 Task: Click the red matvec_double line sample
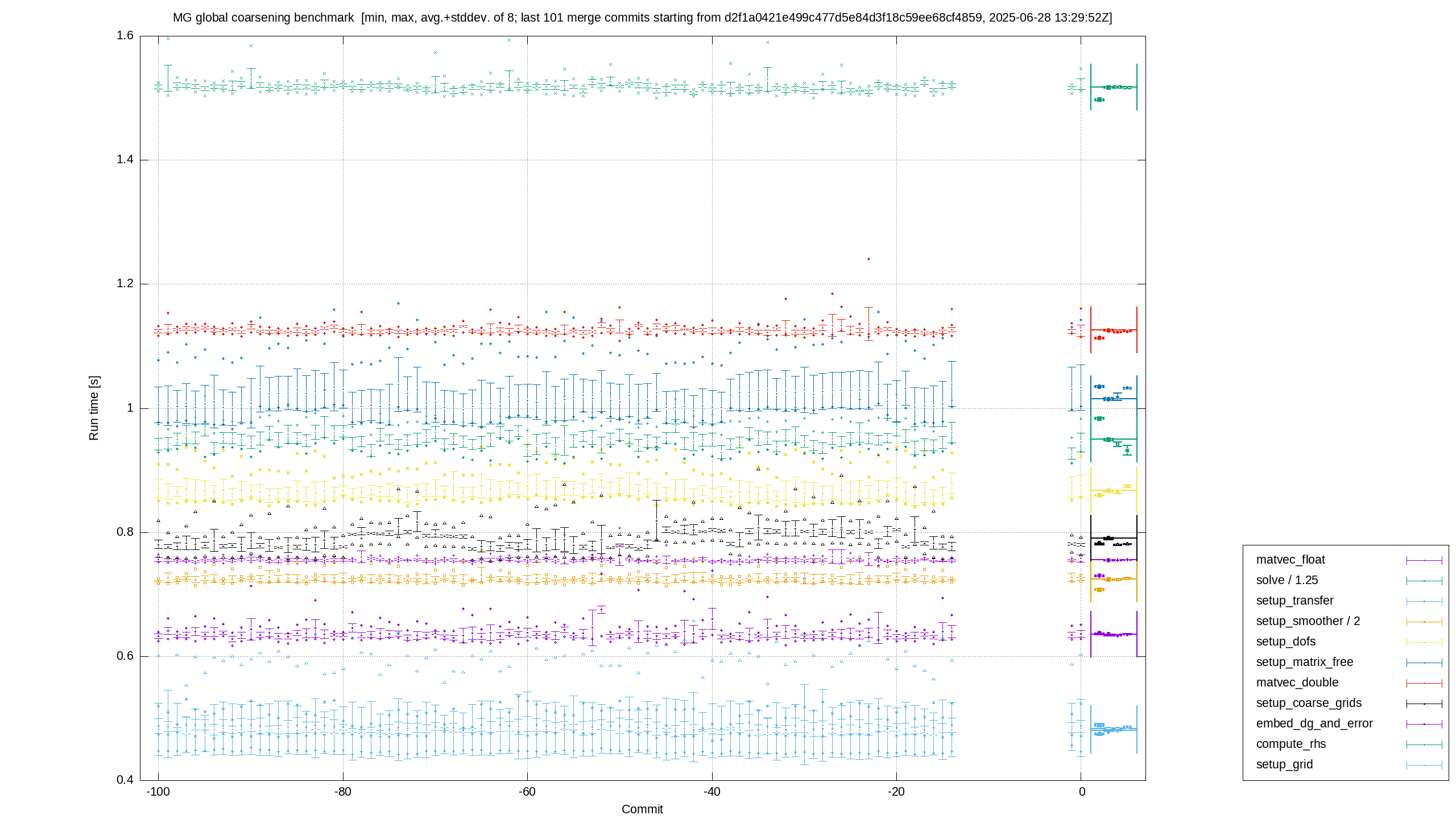[x=1424, y=683]
